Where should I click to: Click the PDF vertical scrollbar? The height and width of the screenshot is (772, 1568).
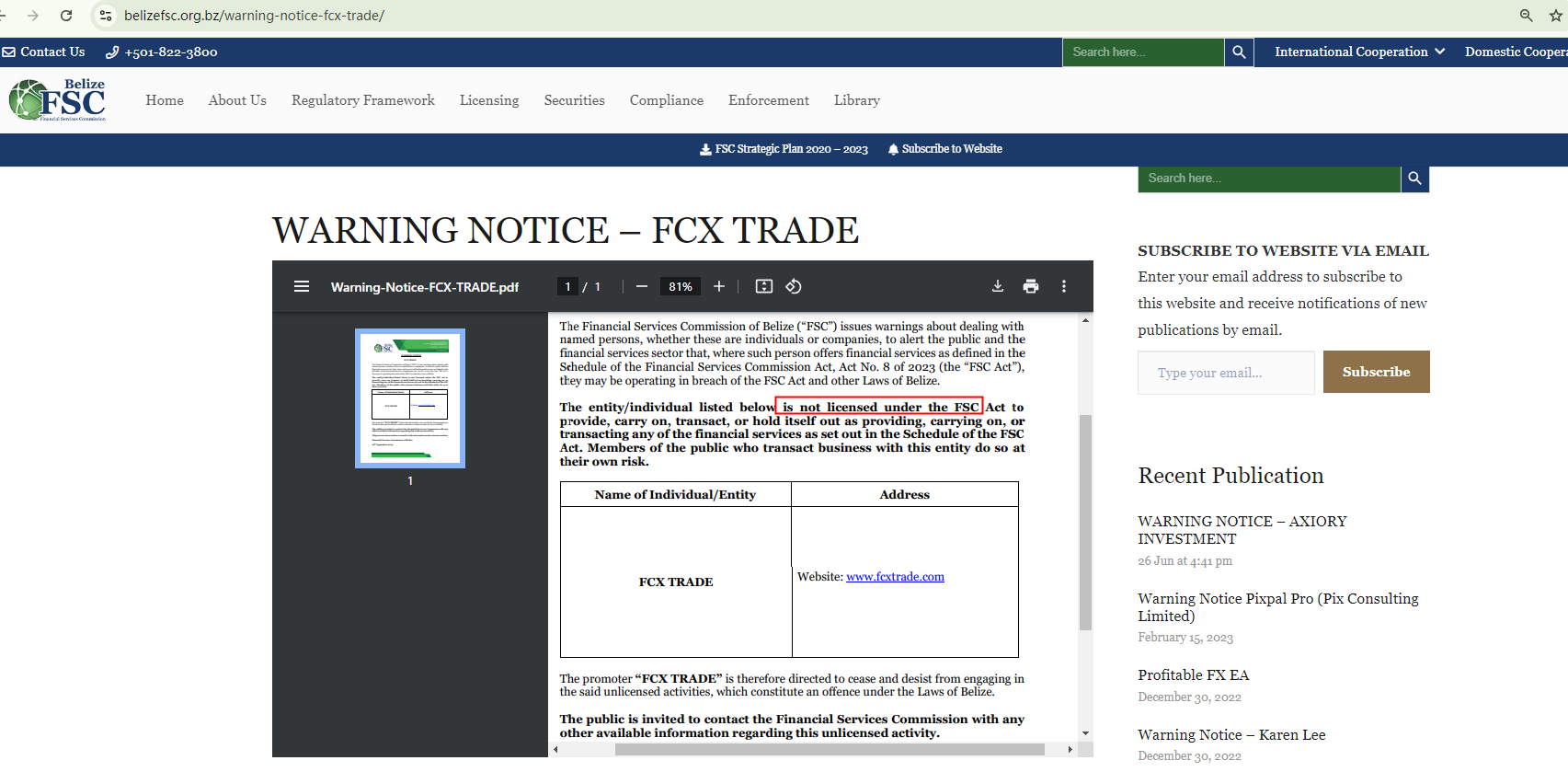[1085, 522]
